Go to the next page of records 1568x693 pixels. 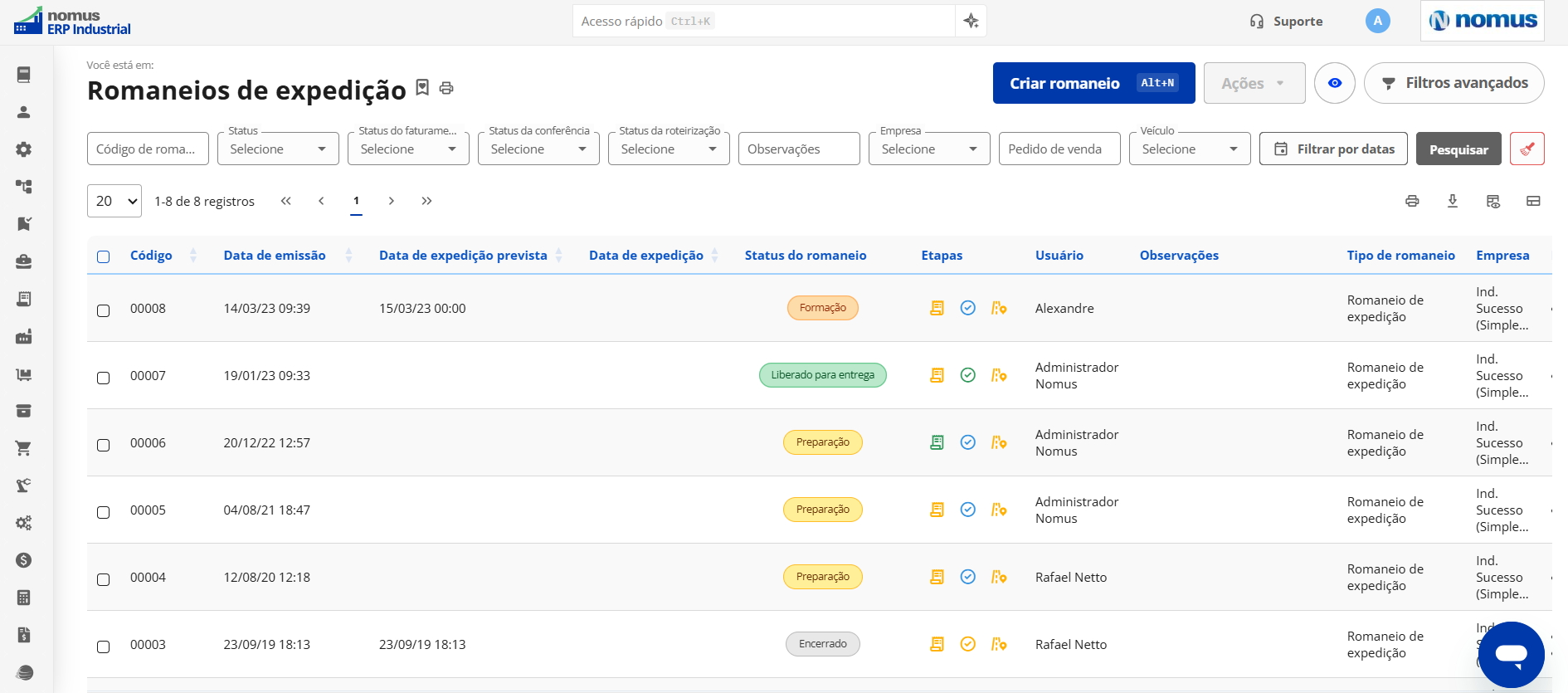pyautogui.click(x=392, y=201)
